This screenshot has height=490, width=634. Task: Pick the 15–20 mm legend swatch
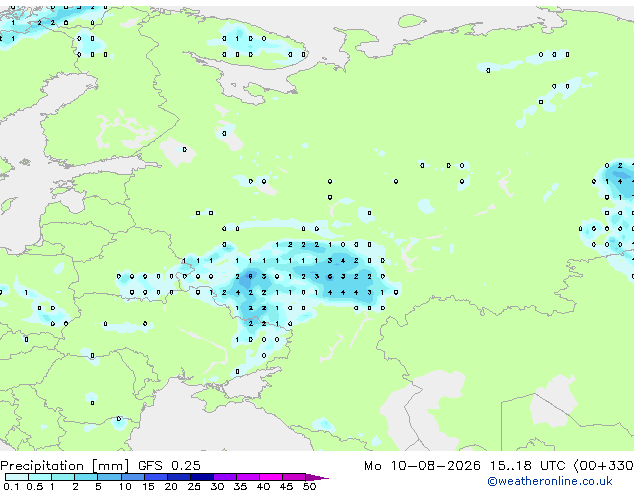tap(155, 477)
